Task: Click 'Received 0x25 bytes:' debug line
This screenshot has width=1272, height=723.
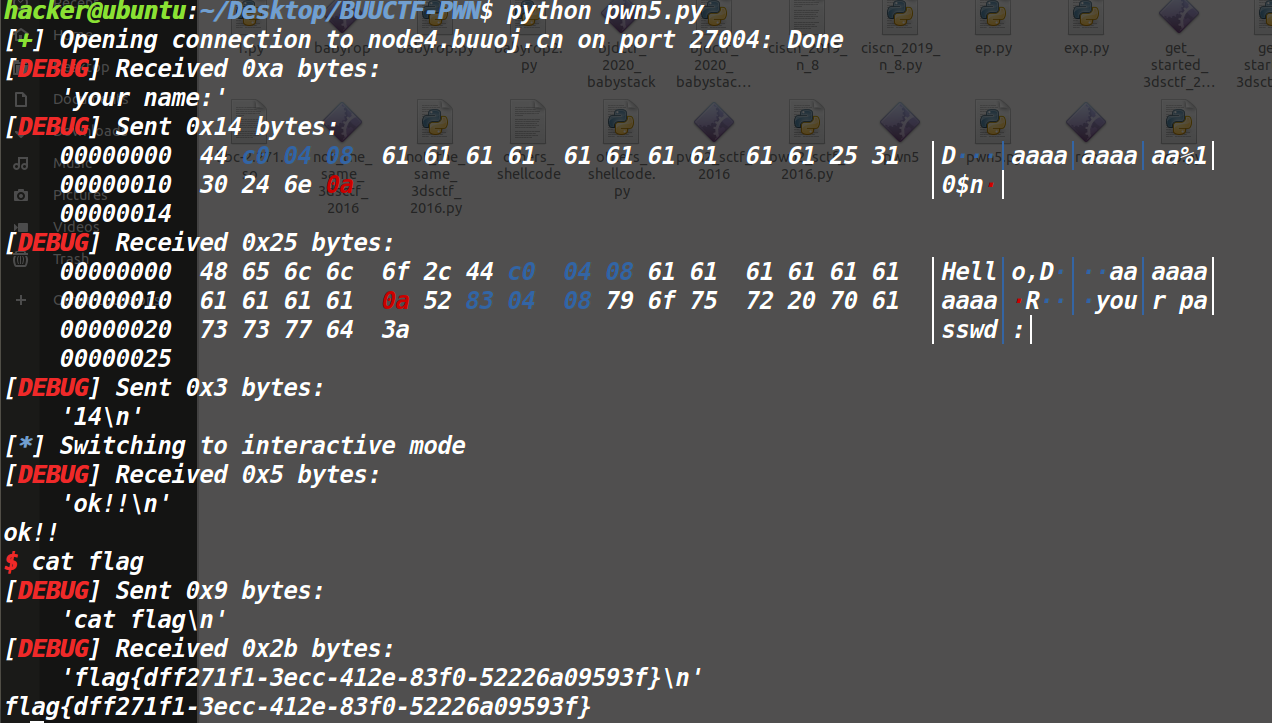Action: [199, 243]
